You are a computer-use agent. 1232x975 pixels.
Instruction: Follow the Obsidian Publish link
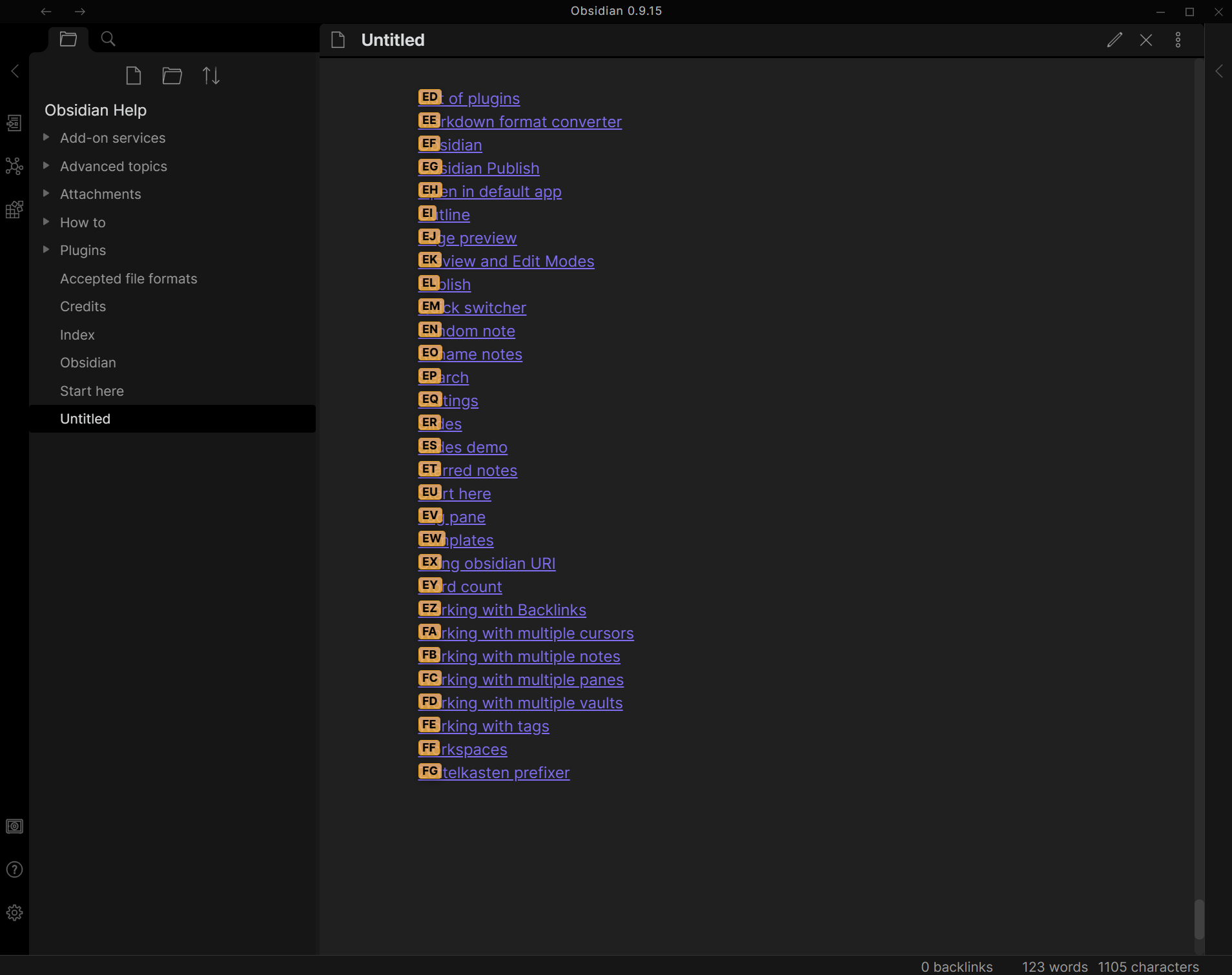(478, 168)
